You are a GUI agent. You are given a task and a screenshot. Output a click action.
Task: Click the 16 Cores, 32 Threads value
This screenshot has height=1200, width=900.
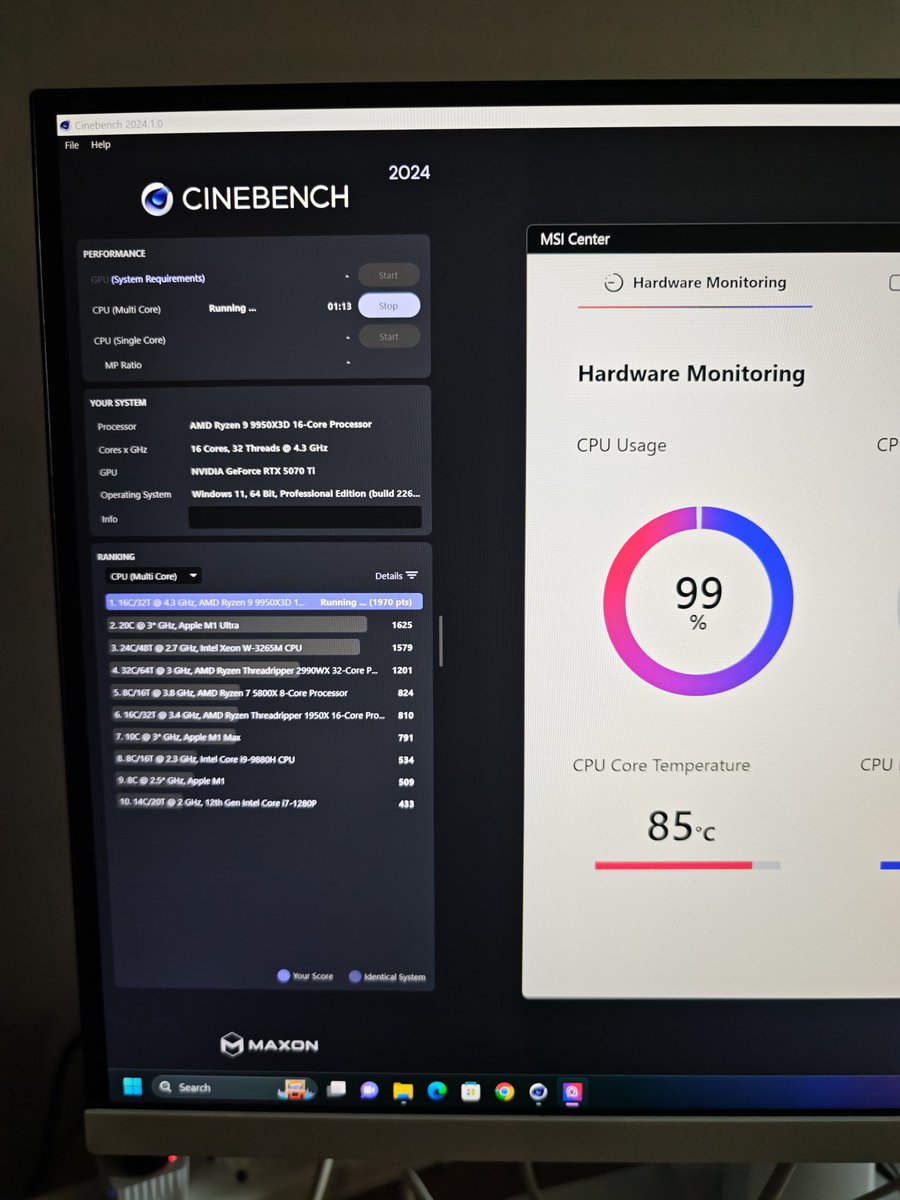(259, 449)
